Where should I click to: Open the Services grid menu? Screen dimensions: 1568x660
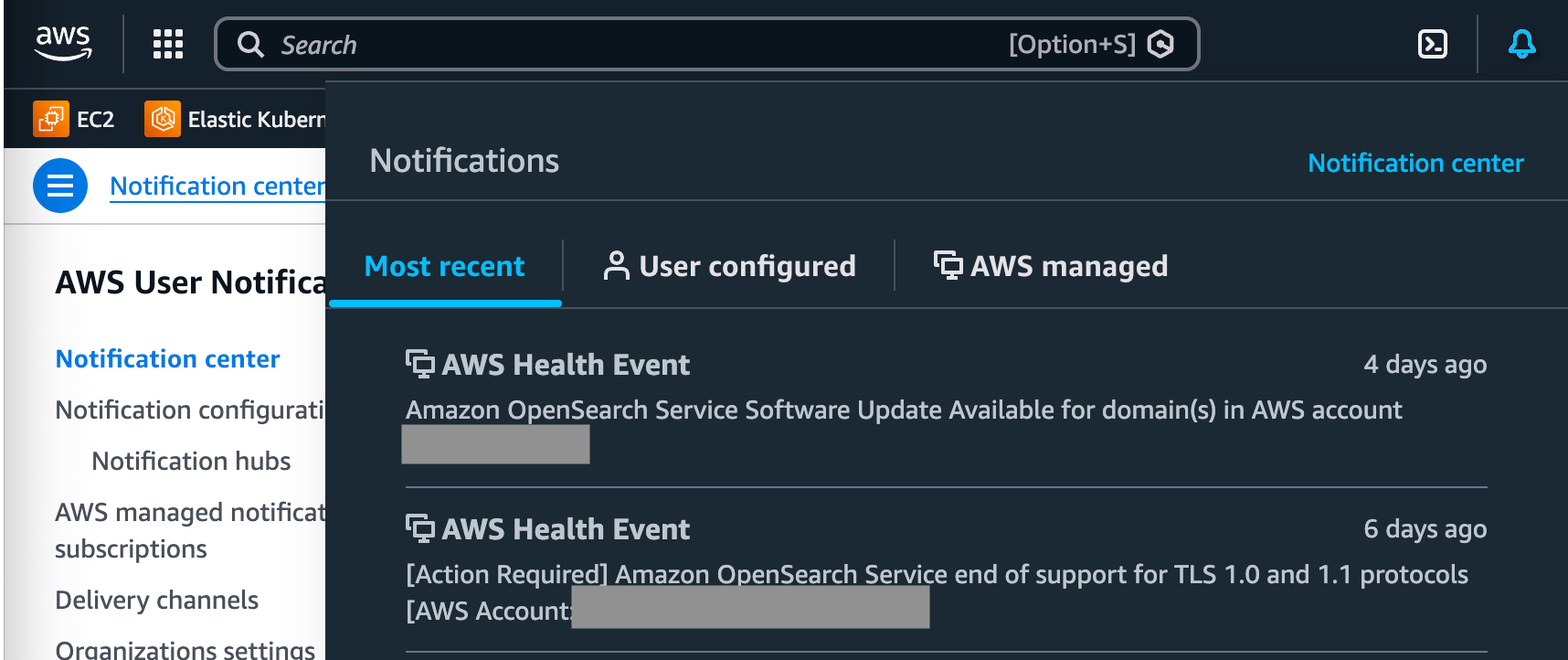(166, 43)
